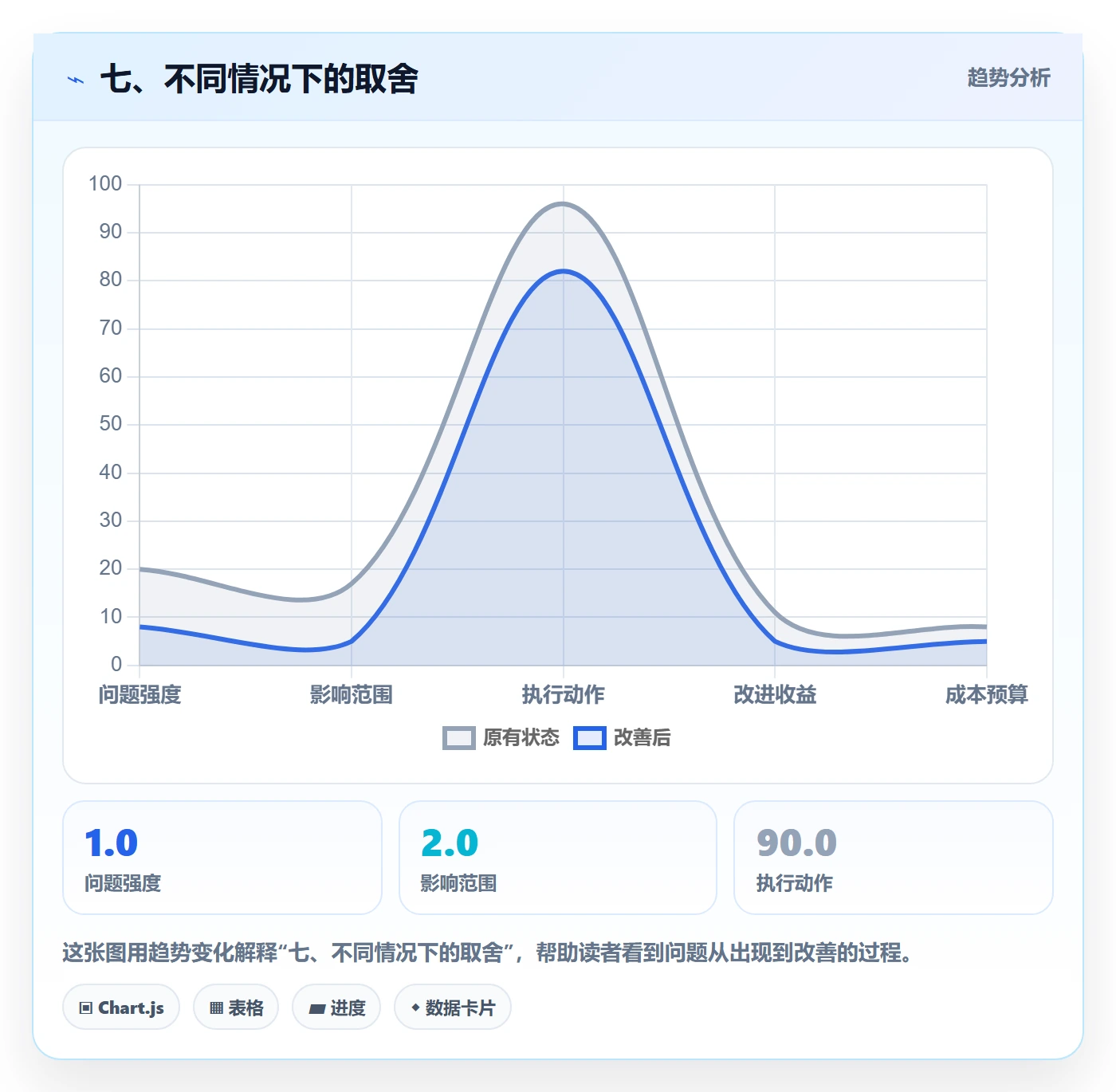Click the square icon in Chart.js chip

(x=86, y=1008)
